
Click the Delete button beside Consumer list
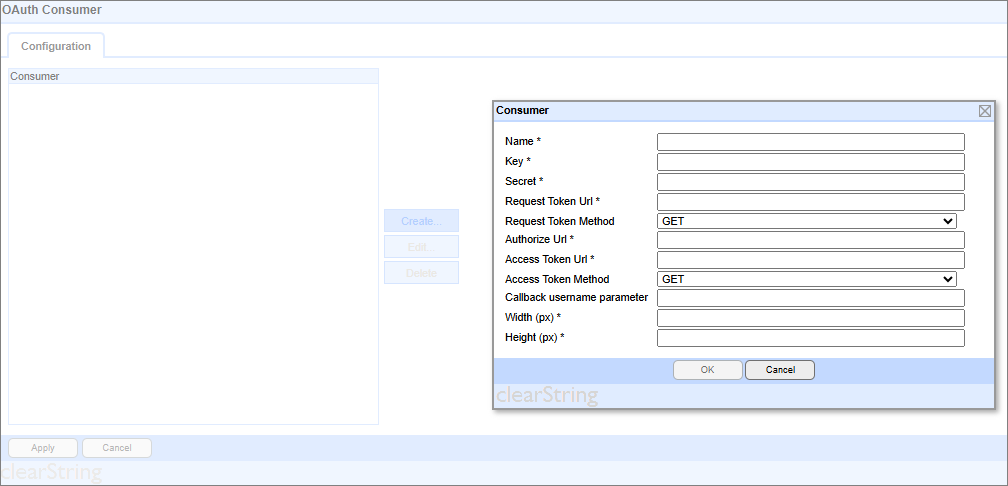coord(421,273)
